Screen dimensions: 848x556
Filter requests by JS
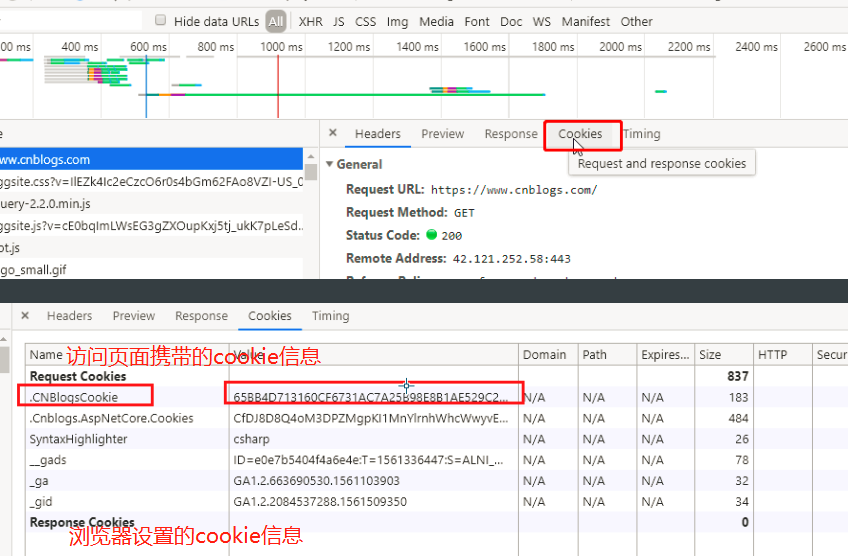(339, 22)
